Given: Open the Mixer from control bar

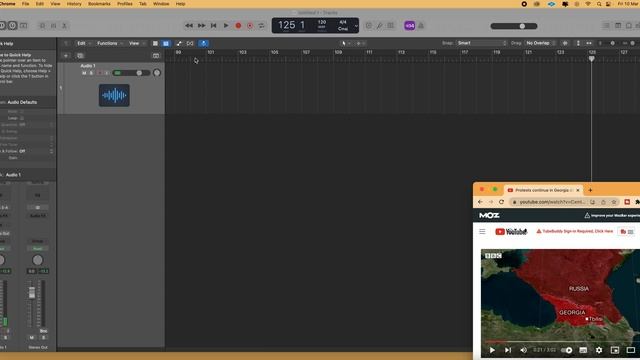Looking at the screenshot, I should (53, 25).
